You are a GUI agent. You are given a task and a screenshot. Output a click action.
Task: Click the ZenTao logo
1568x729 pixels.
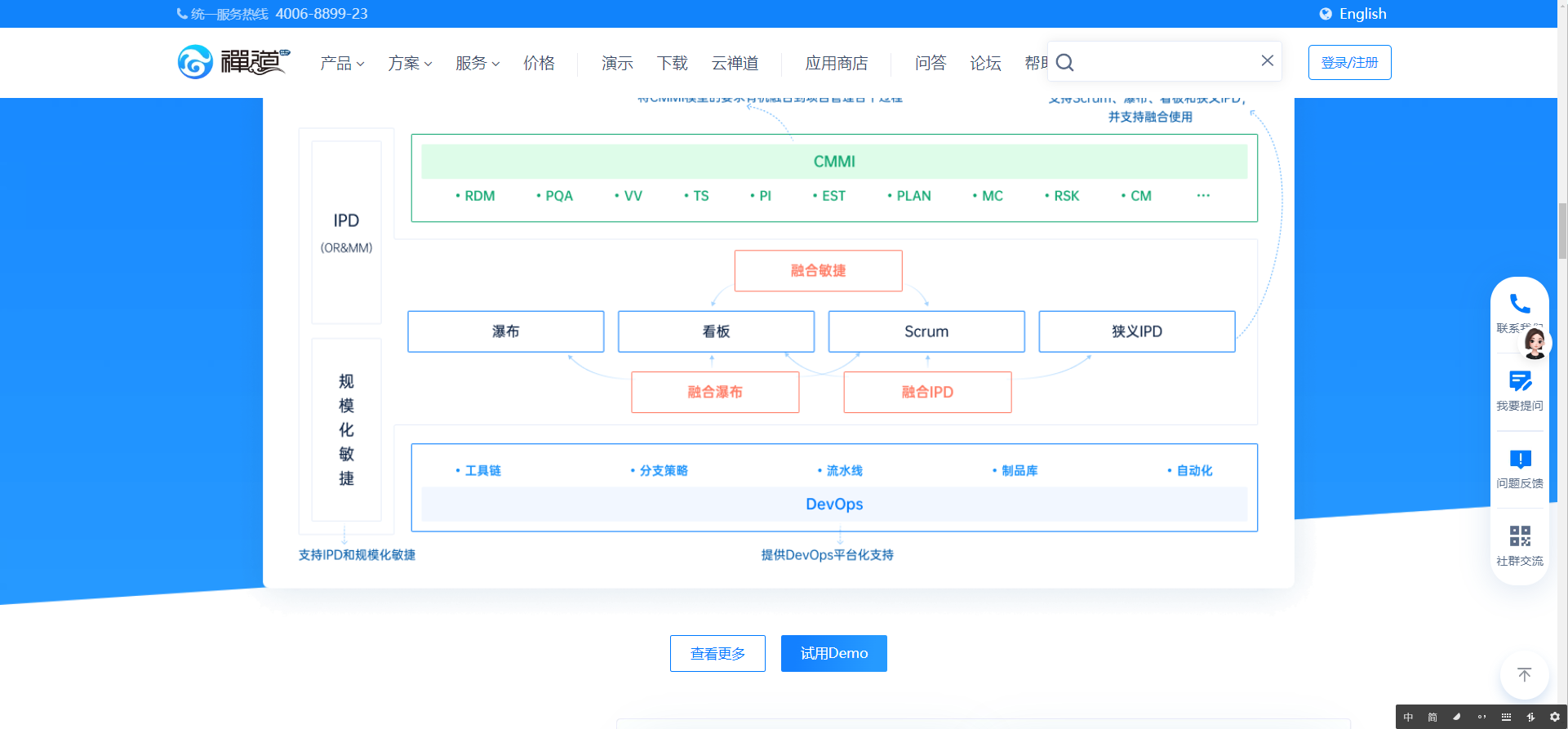(x=234, y=62)
